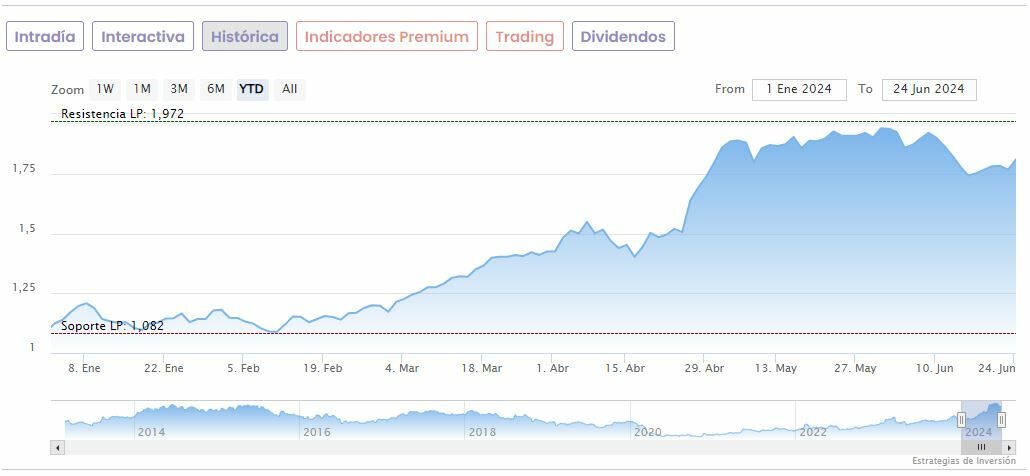
Task: Choose the 6M zoom range
Action: pos(216,89)
